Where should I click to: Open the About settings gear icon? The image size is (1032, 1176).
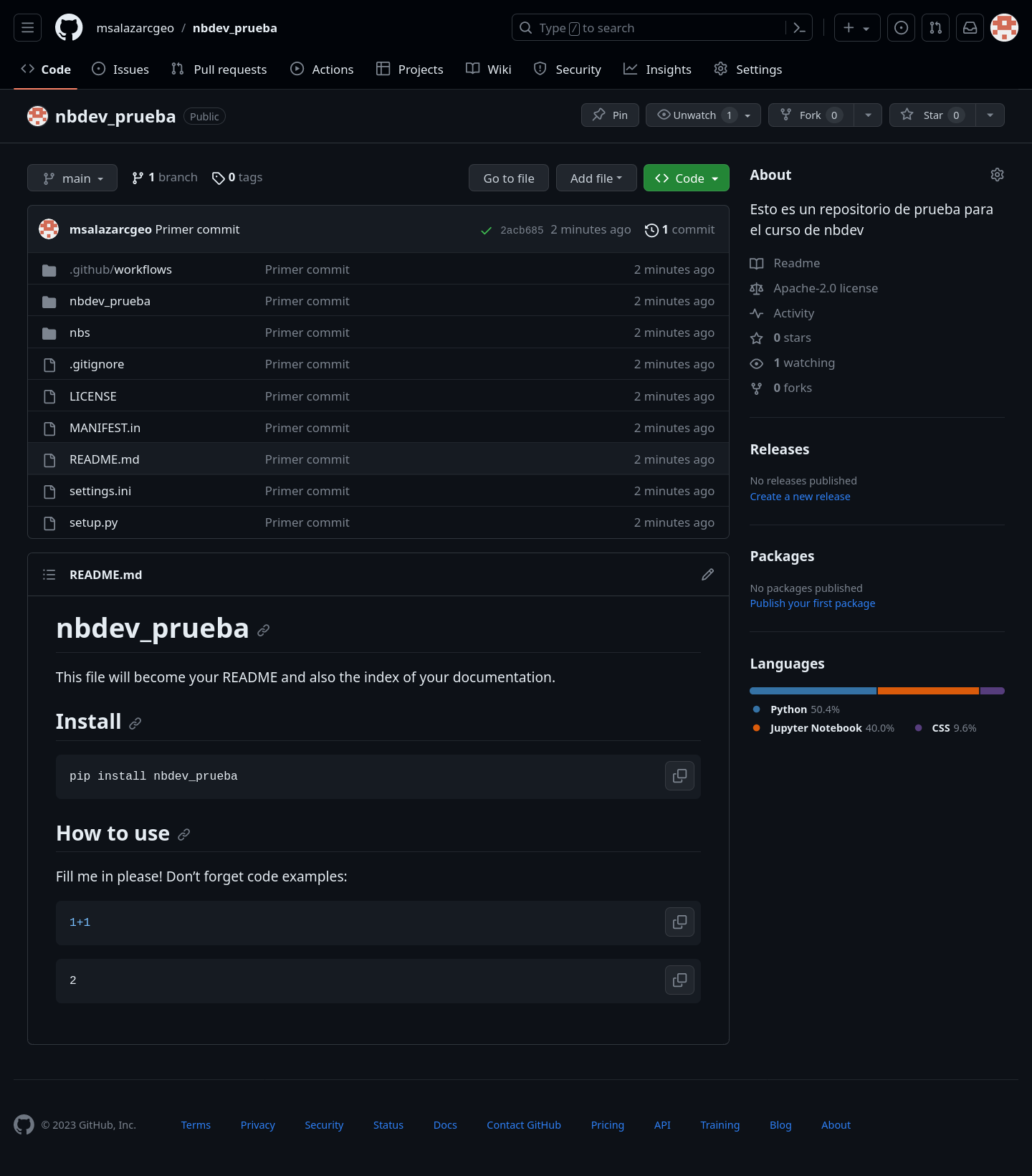pos(997,175)
